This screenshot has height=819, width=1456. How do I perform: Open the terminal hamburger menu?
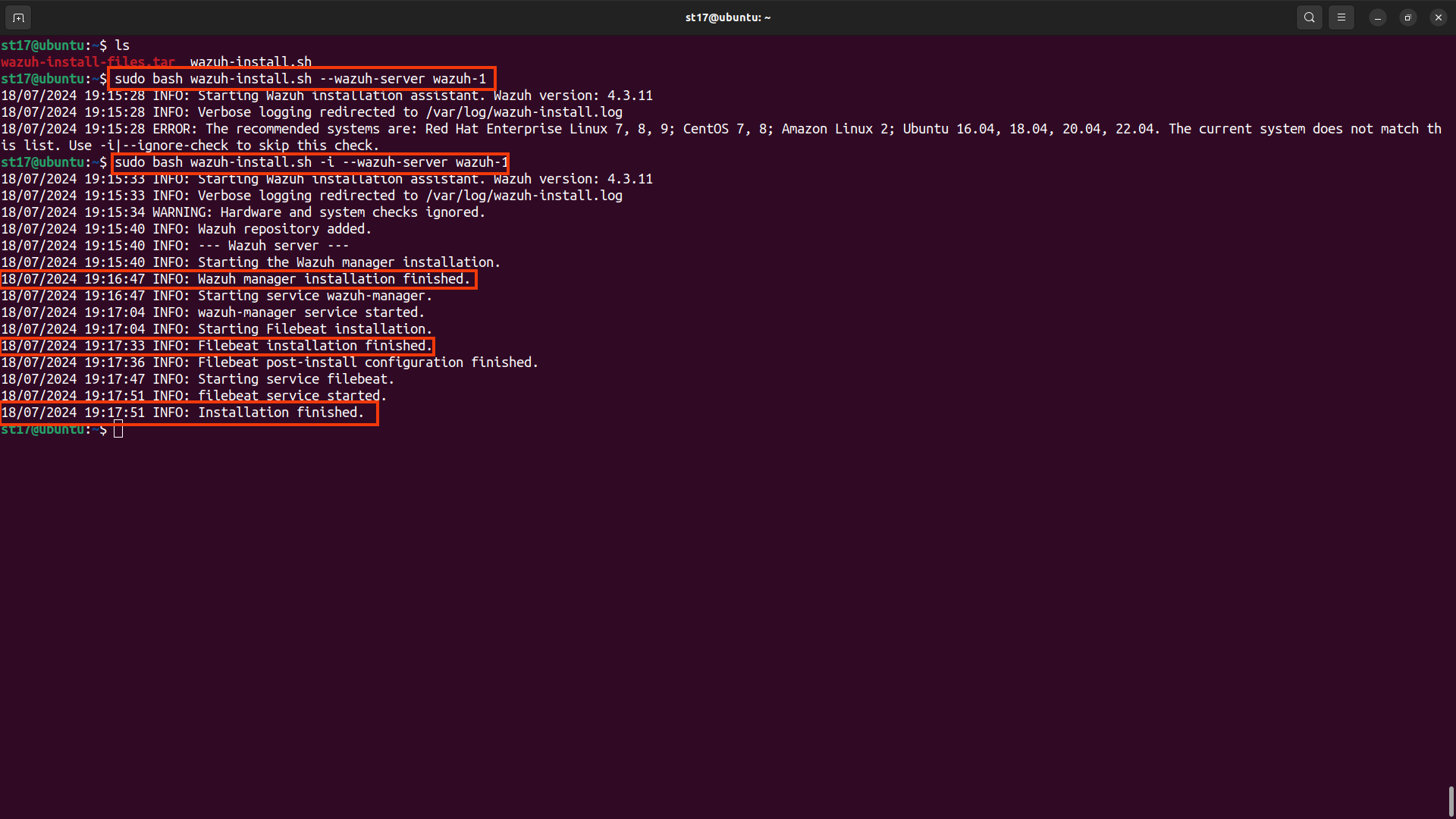[1341, 17]
